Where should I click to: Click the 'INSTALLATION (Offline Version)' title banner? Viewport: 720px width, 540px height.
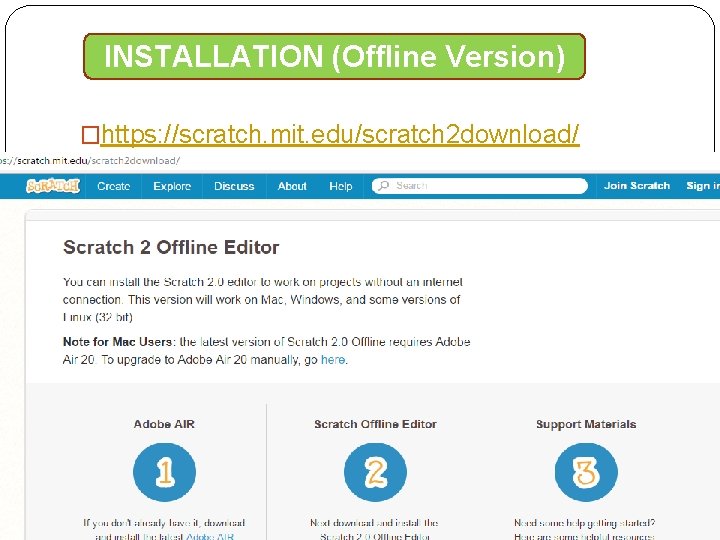tap(334, 56)
